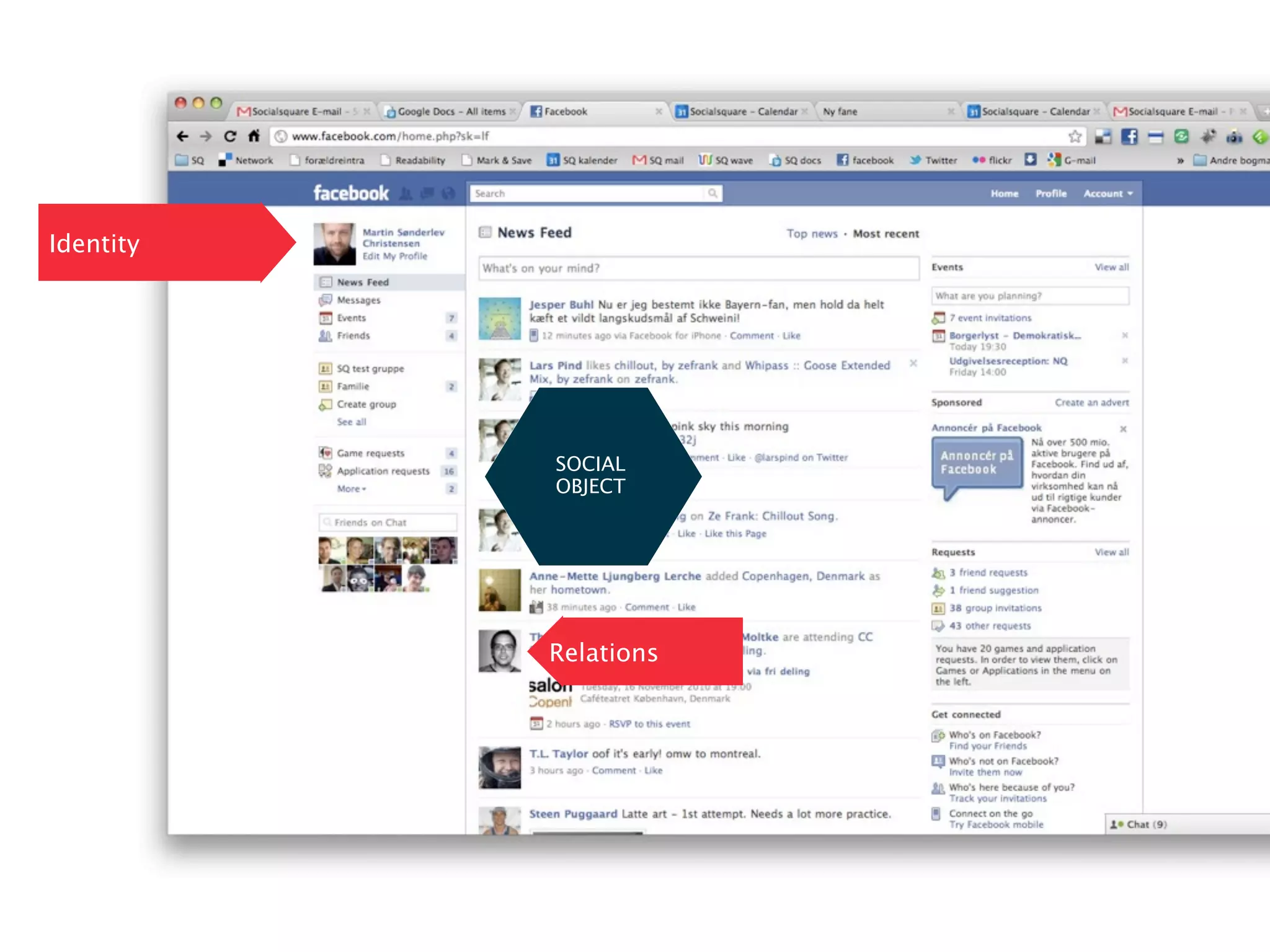
Task: Open Friends in the left sidebar
Action: (353, 336)
